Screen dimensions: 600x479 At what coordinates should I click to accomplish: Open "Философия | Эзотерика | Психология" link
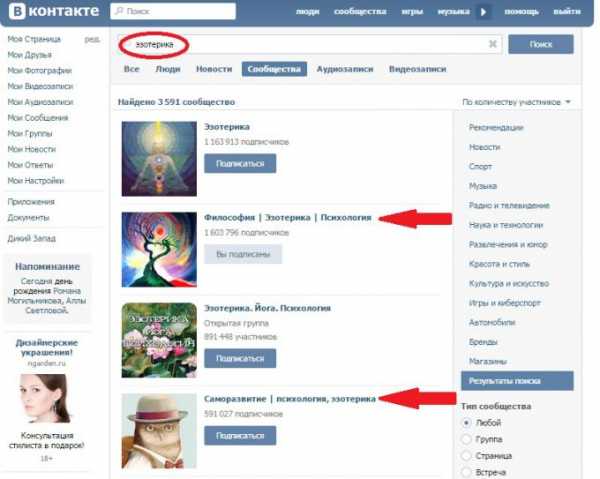click(288, 218)
